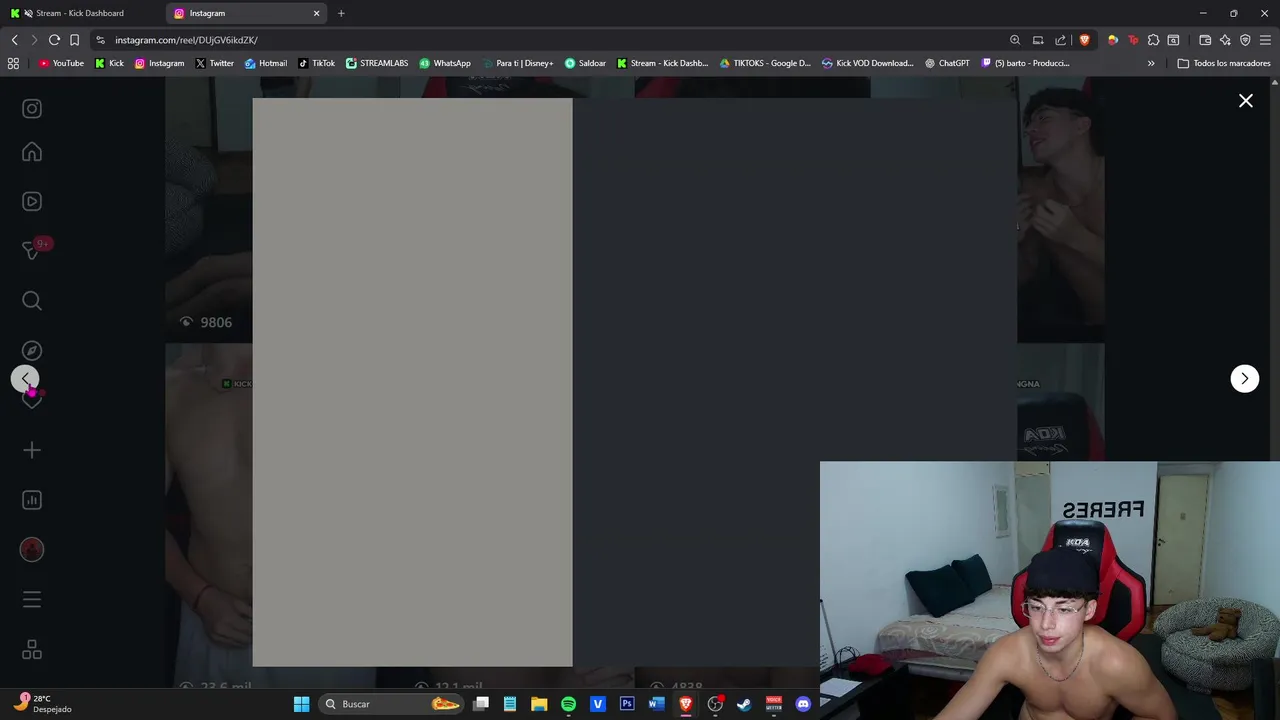Image resolution: width=1280 pixels, height=720 pixels.
Task: Close the reel overlay with the X
Action: click(x=1246, y=101)
